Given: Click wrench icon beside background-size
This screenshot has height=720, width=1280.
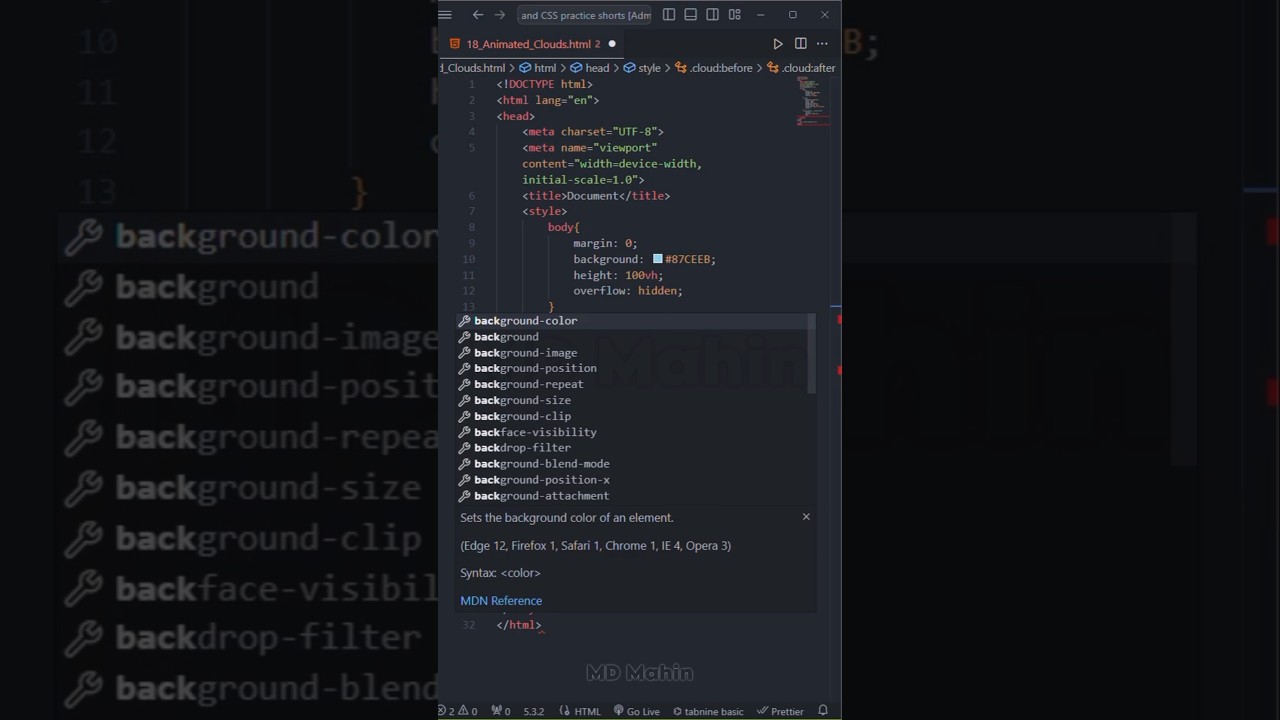Looking at the screenshot, I should click(x=464, y=400).
